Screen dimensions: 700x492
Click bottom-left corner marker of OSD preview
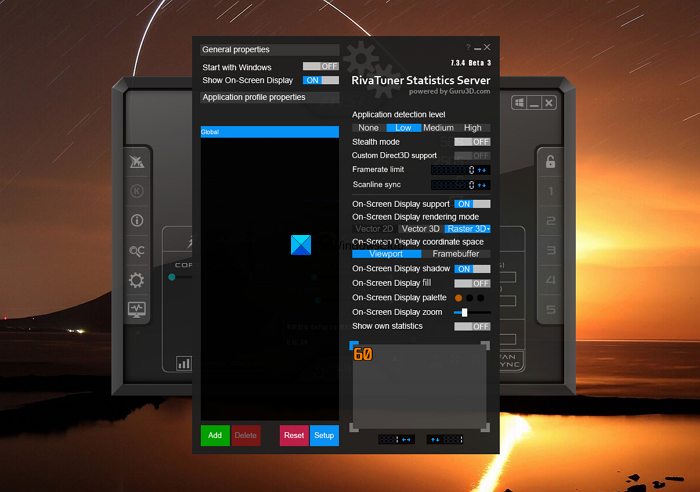354,428
